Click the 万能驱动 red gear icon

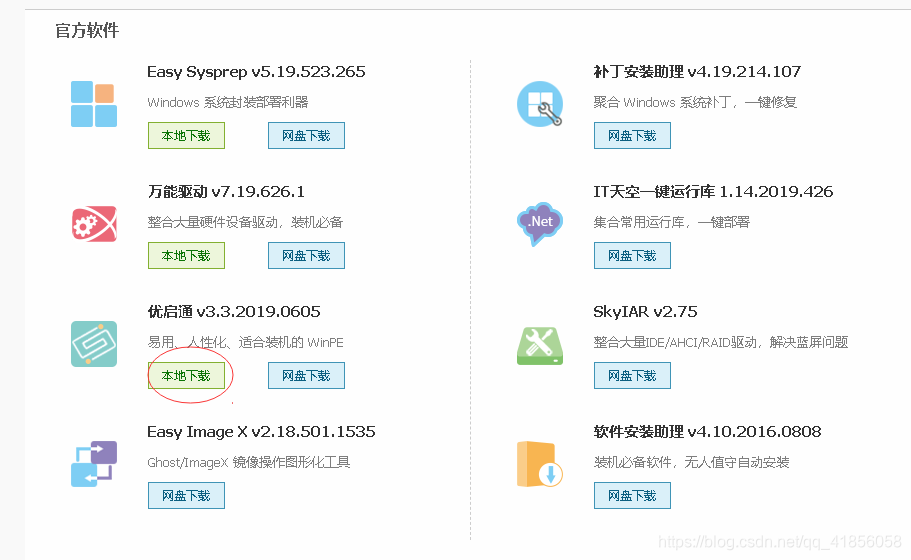point(94,224)
